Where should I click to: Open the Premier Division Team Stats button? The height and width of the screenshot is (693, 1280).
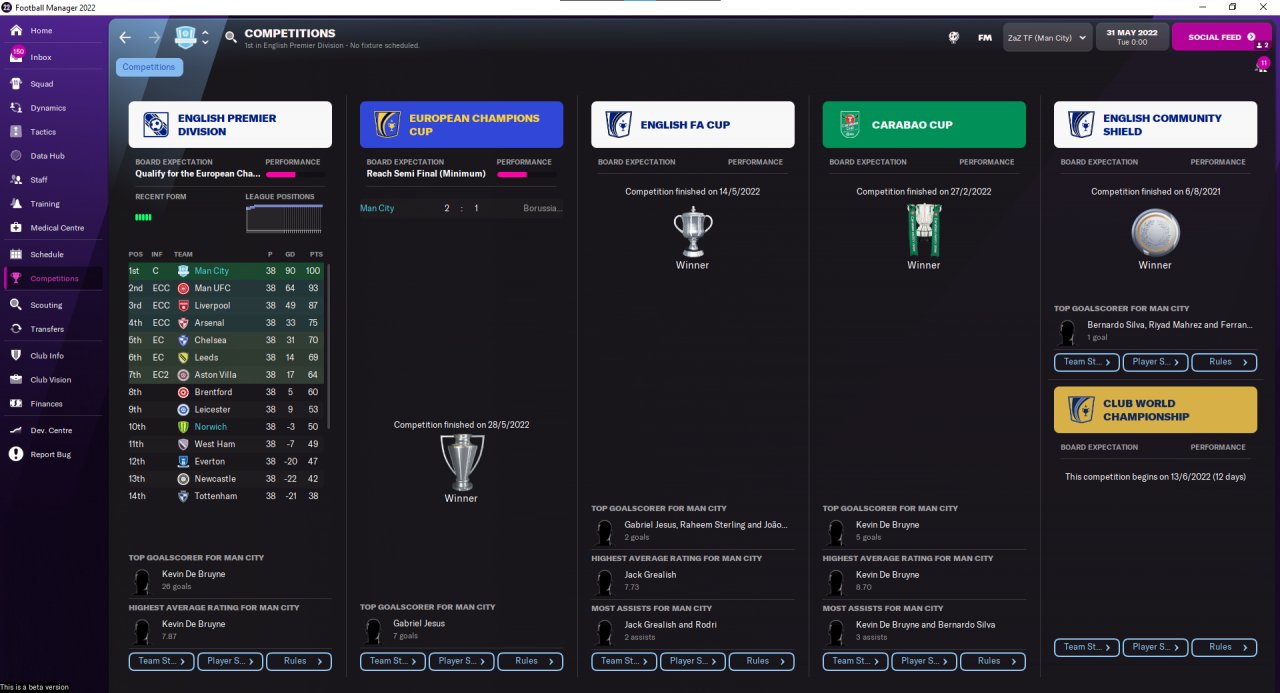(x=161, y=661)
